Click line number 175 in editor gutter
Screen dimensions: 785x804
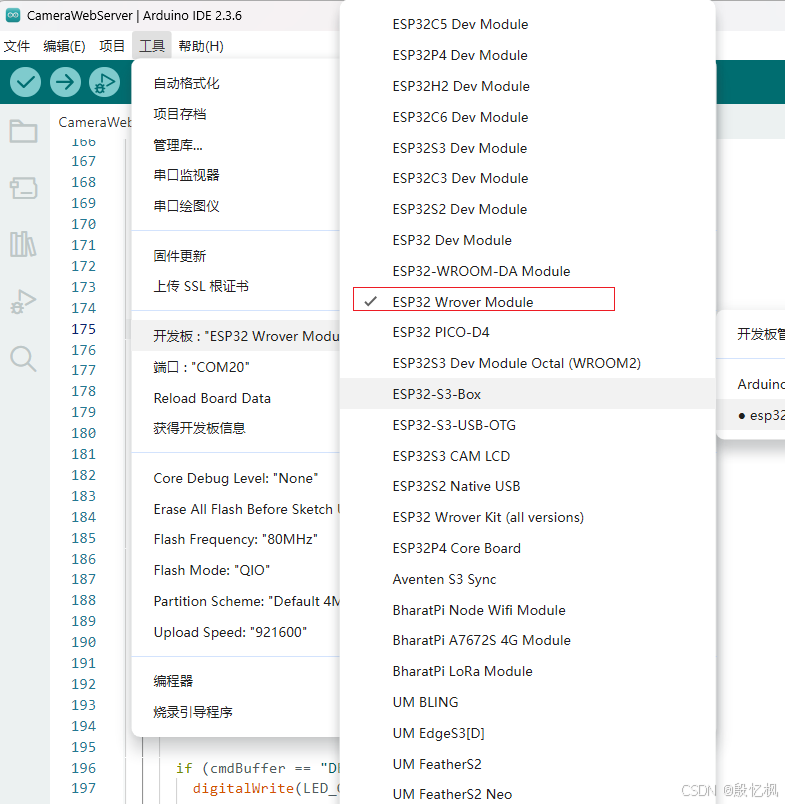point(83,329)
